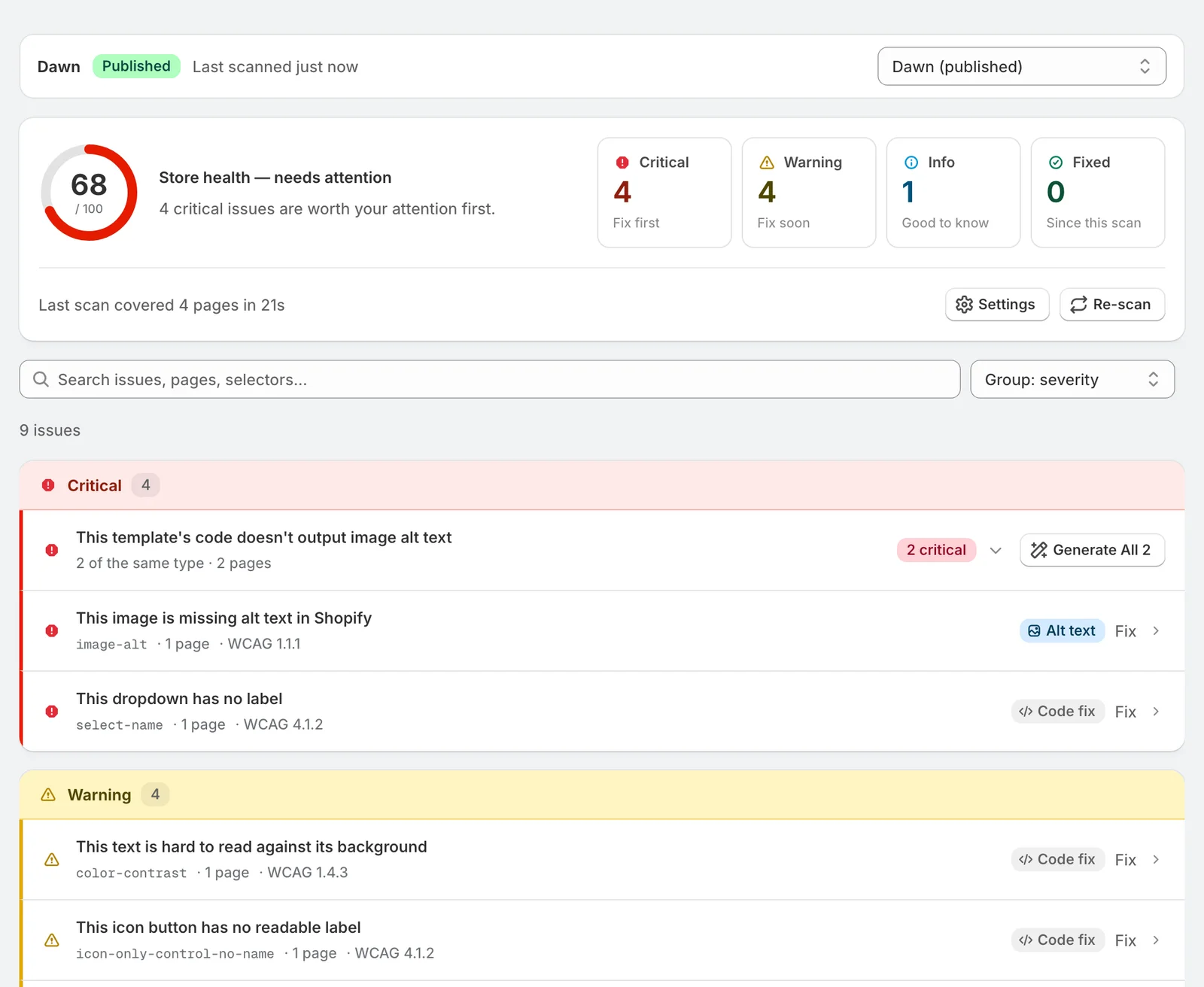The height and width of the screenshot is (987, 1204).
Task: Open the Group: severity dropdown
Action: (1072, 379)
